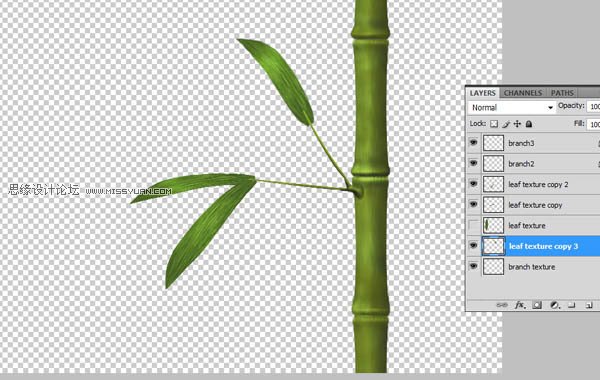The height and width of the screenshot is (380, 600).
Task: Create a new layer icon
Action: pyautogui.click(x=589, y=305)
